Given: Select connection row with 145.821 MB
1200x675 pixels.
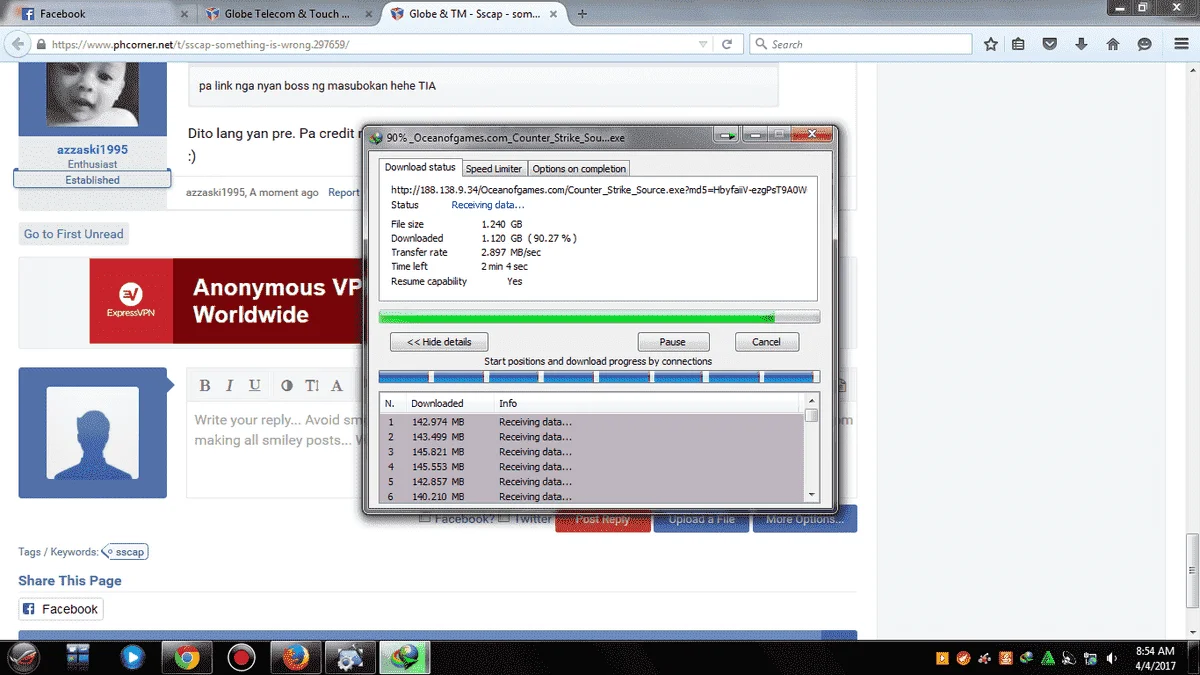Looking at the screenshot, I should (x=591, y=452).
